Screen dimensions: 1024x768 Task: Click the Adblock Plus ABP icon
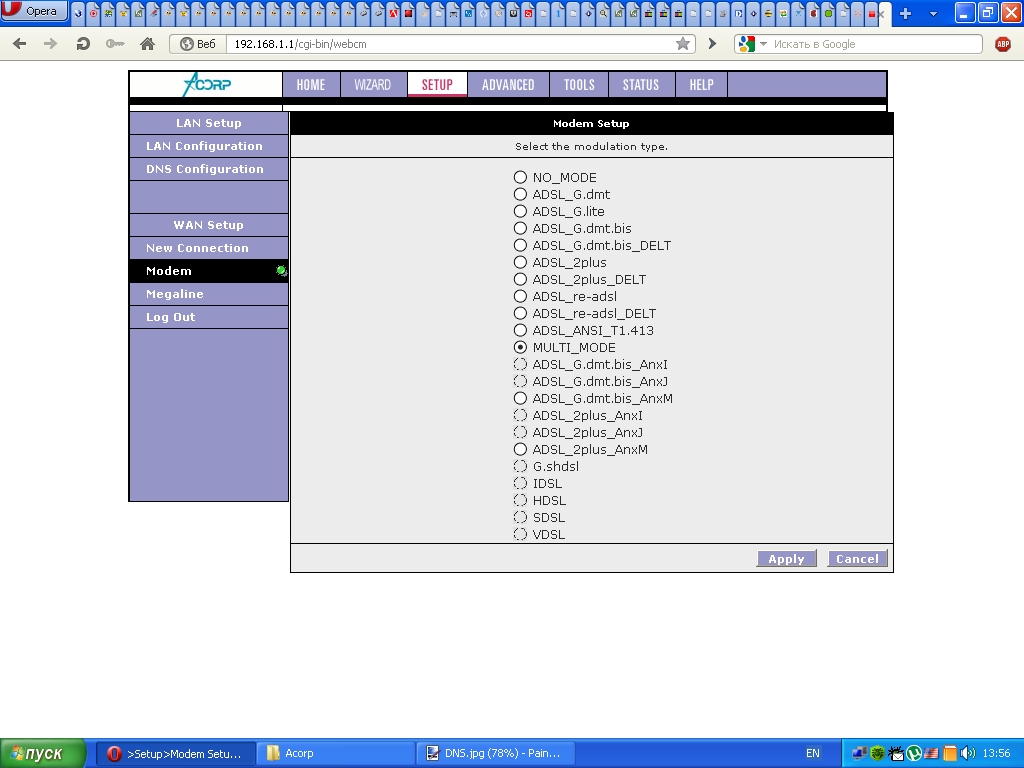click(x=1003, y=44)
